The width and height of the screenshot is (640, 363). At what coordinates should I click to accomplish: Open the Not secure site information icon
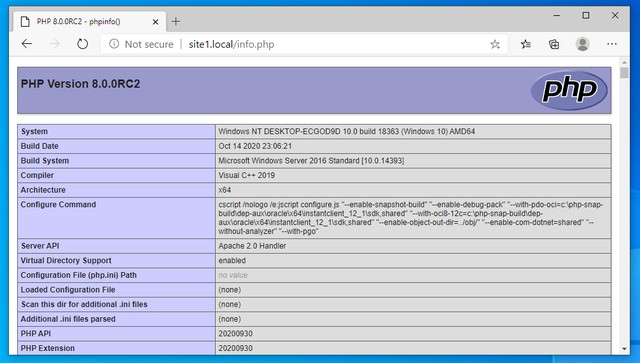[x=114, y=44]
